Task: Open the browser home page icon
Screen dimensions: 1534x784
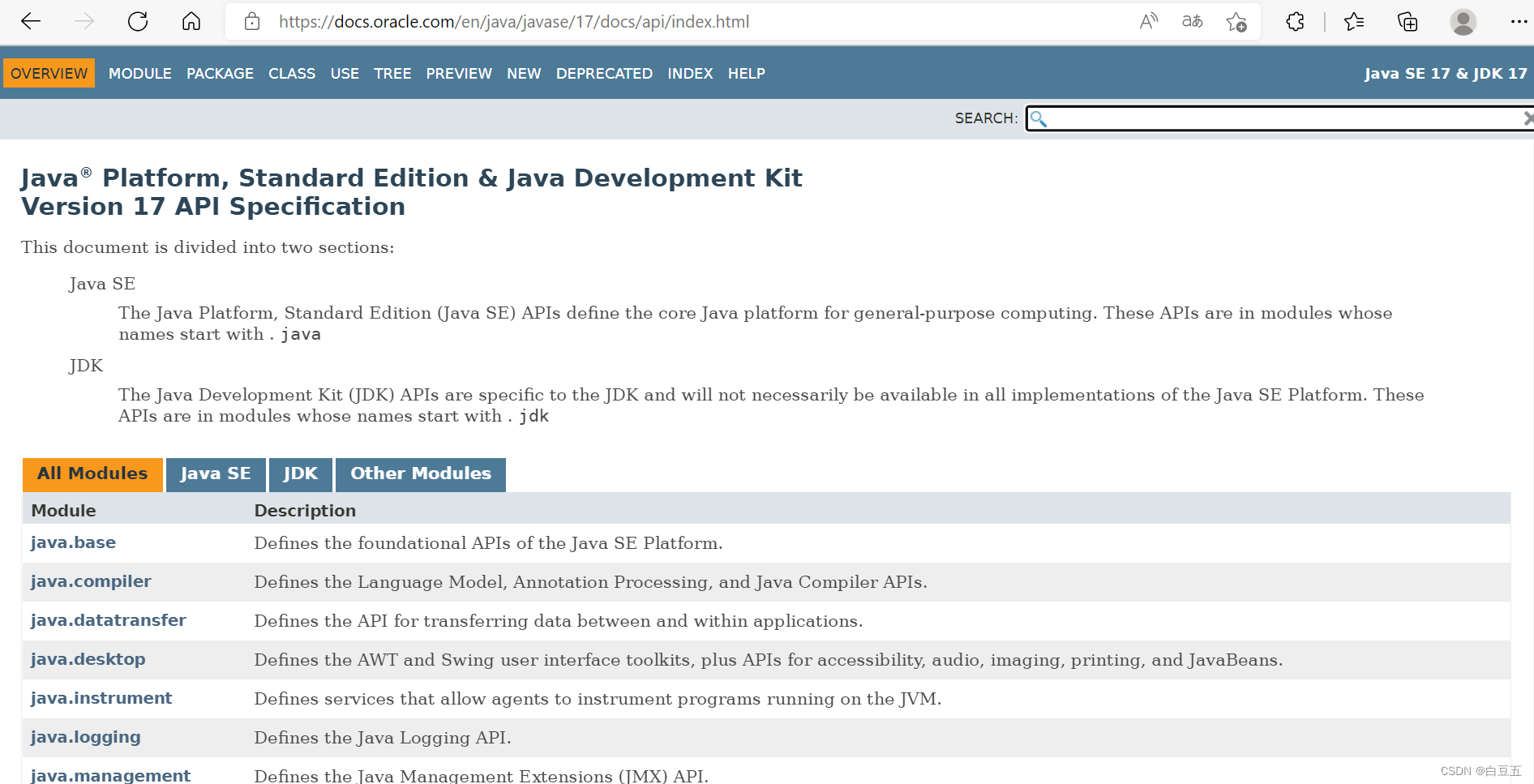Action: (191, 22)
